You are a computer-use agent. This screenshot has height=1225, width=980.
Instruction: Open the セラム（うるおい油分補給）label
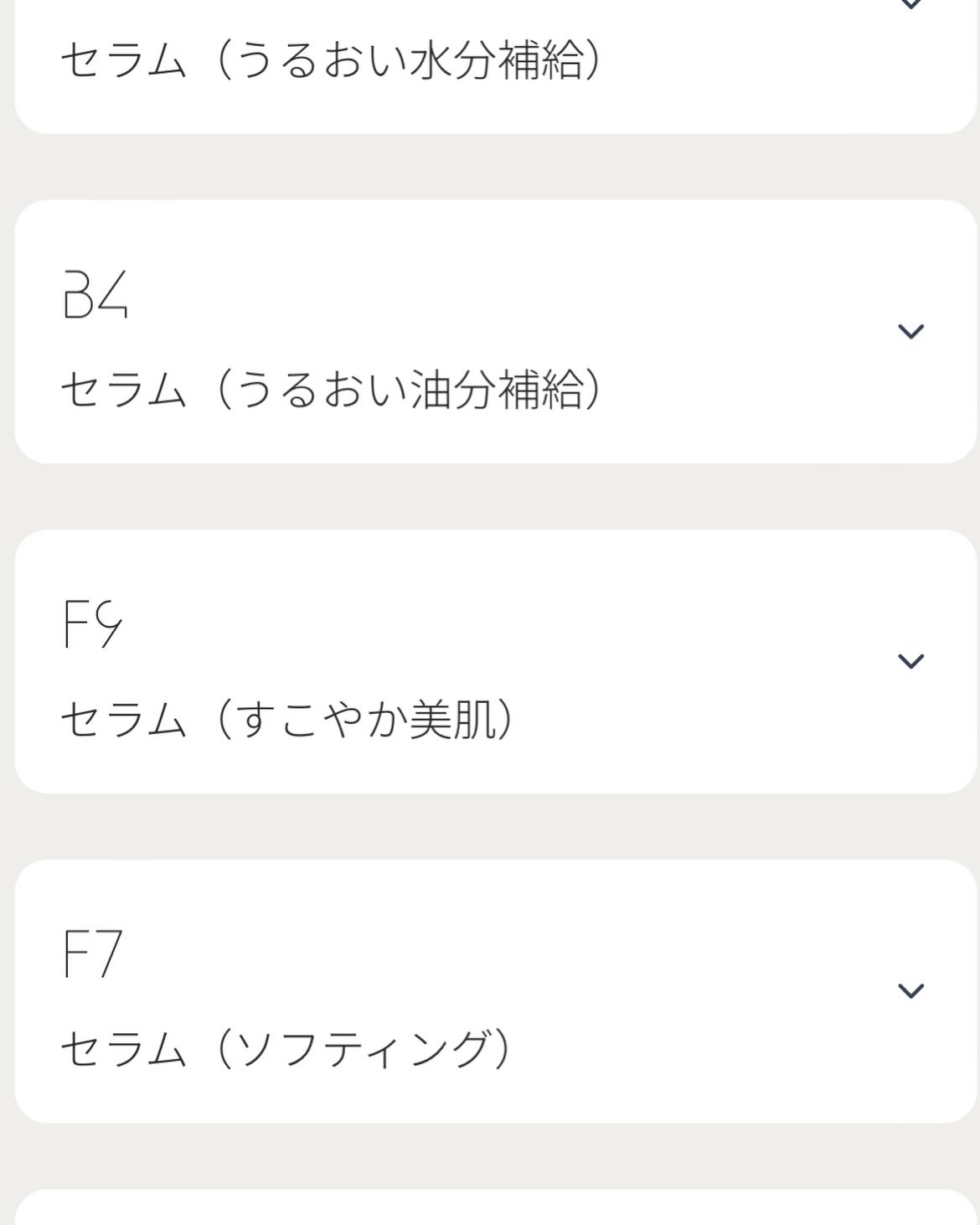click(x=331, y=390)
